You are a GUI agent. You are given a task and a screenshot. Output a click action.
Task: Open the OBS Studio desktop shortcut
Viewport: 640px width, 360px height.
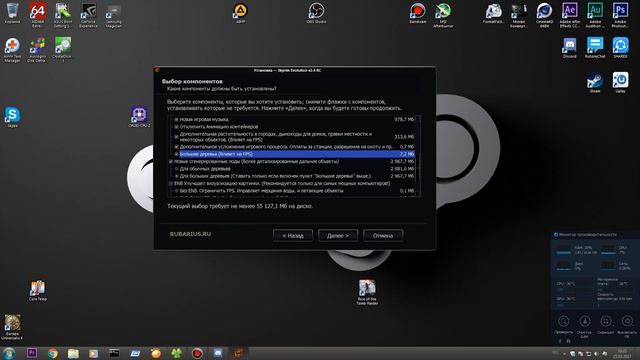click(316, 13)
